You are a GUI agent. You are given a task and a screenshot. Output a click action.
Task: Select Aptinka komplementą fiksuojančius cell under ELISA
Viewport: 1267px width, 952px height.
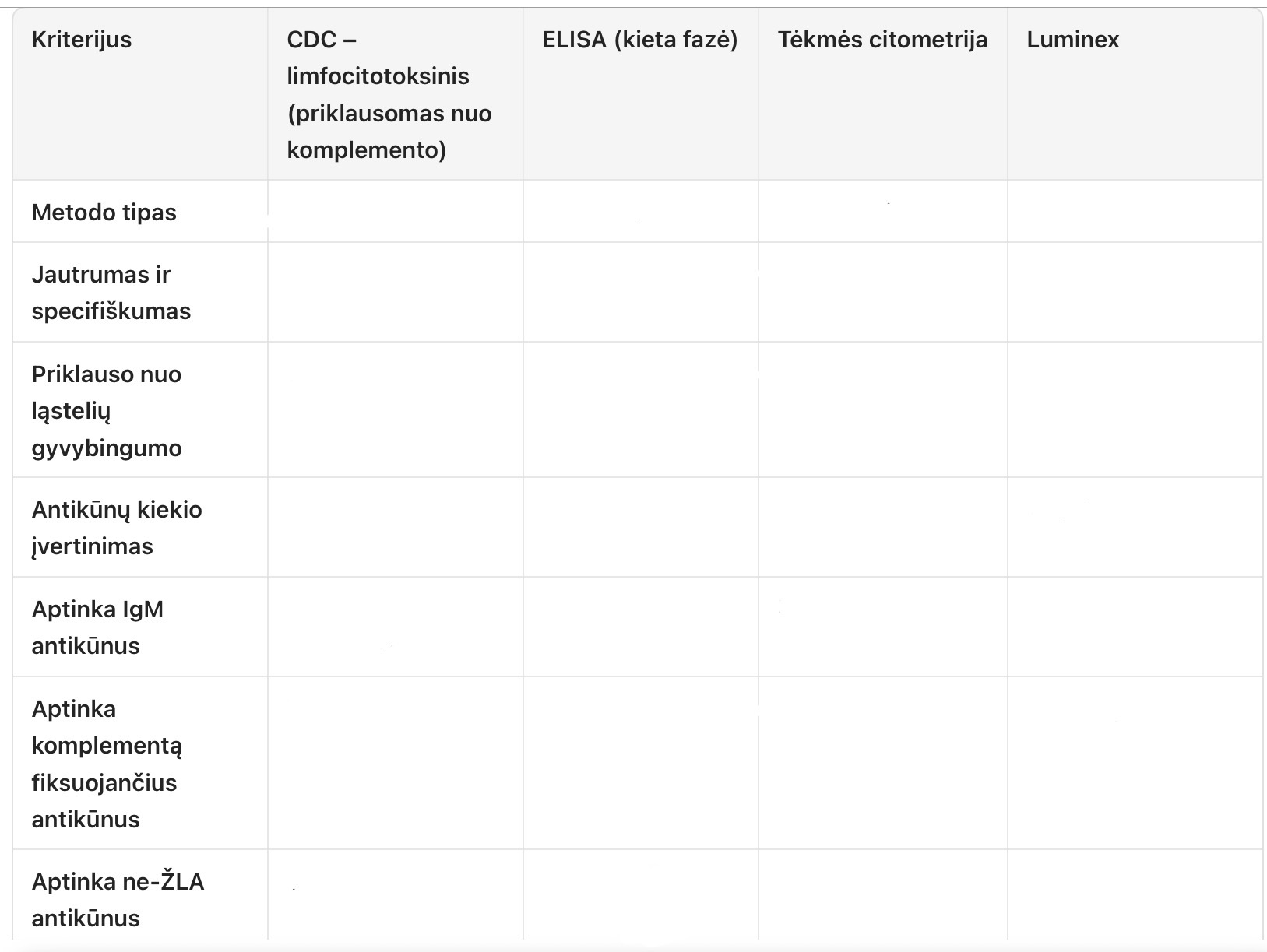click(x=640, y=764)
